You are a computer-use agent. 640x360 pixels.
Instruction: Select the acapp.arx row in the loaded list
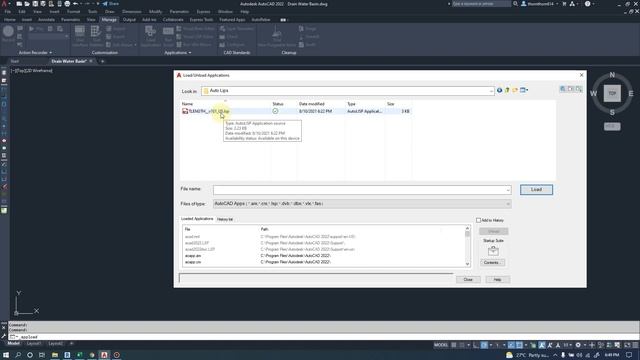[325, 256]
